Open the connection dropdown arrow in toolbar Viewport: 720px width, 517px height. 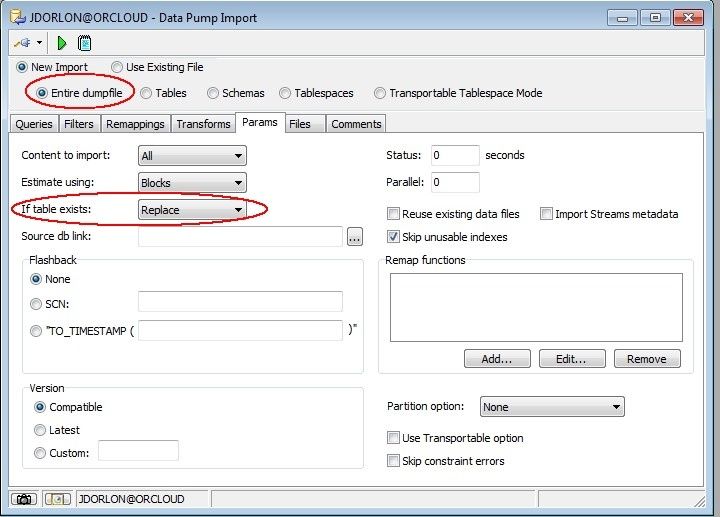coord(39,43)
